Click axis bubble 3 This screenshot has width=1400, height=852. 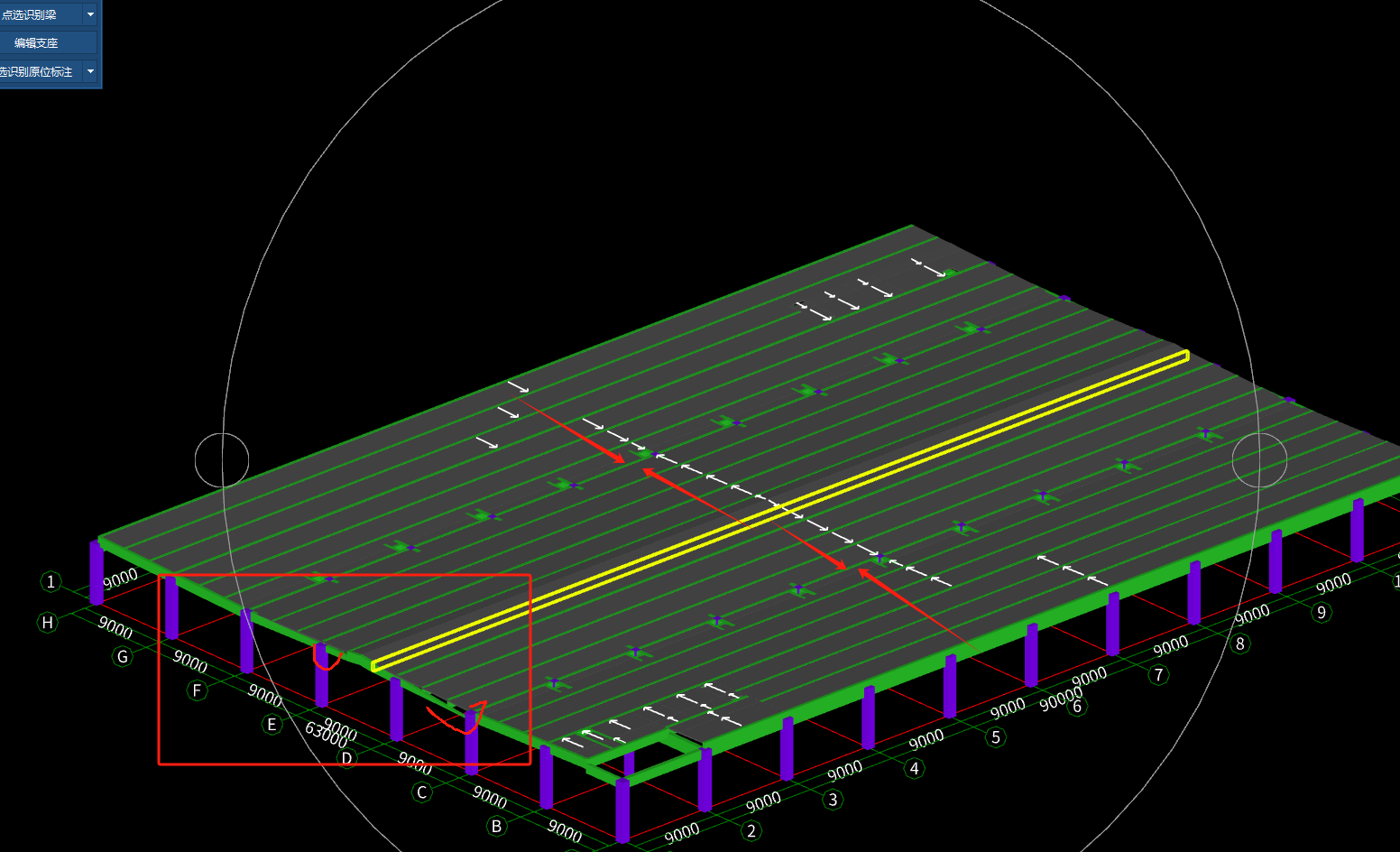833,800
